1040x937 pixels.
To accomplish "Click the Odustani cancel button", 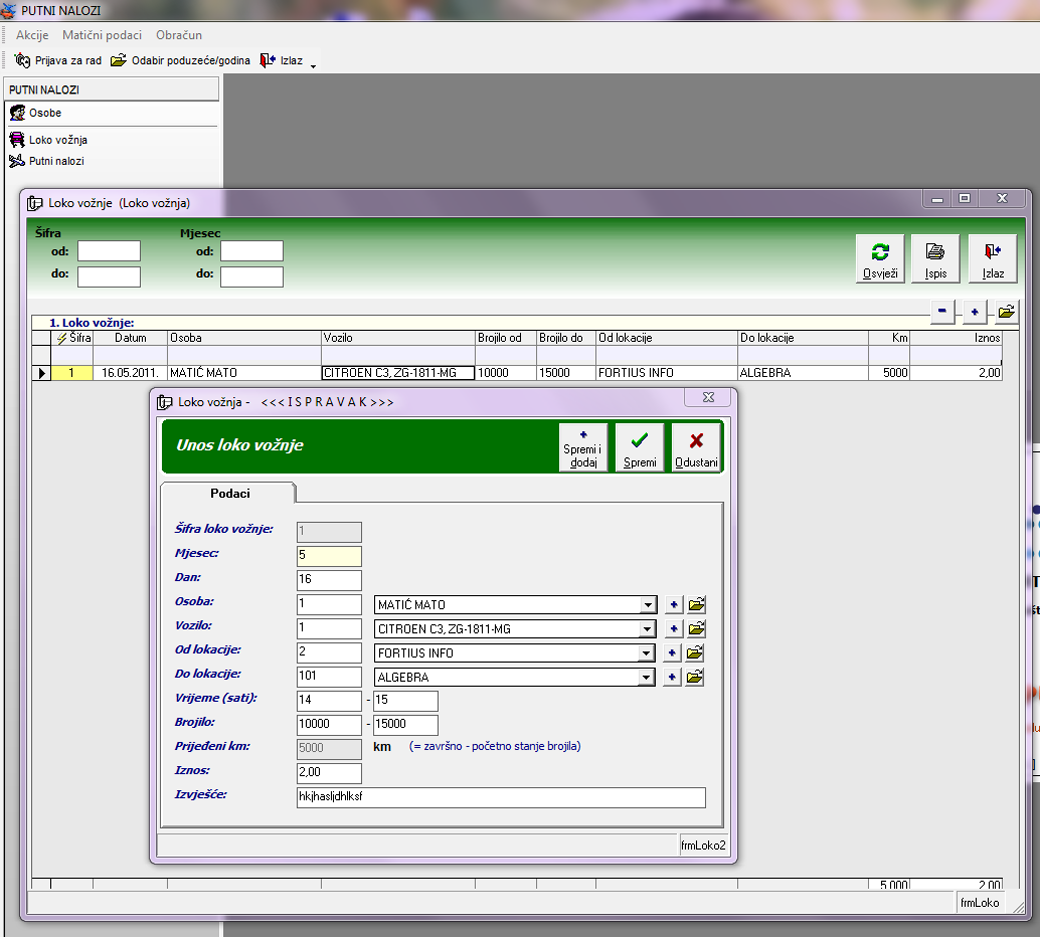I will [x=696, y=447].
